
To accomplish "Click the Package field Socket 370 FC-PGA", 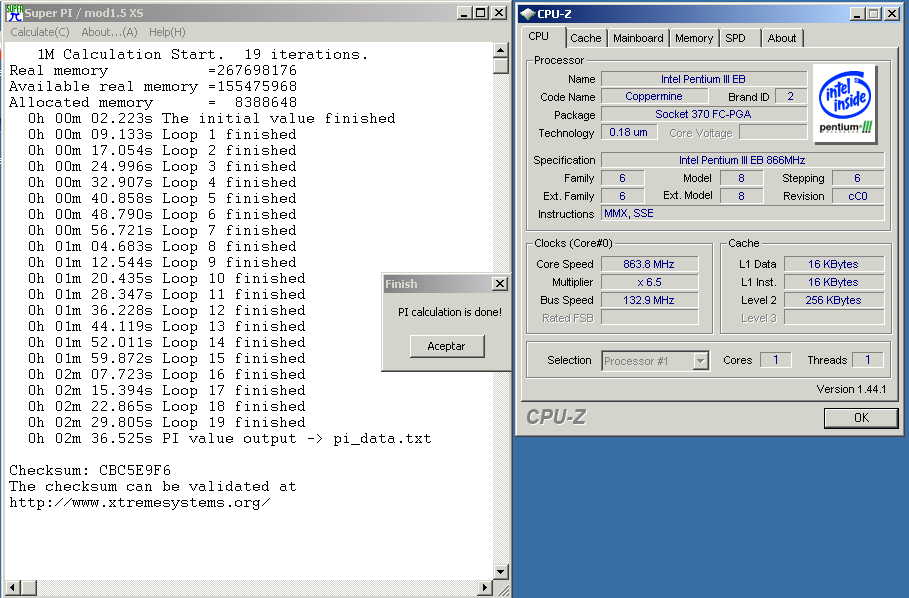I will [704, 114].
